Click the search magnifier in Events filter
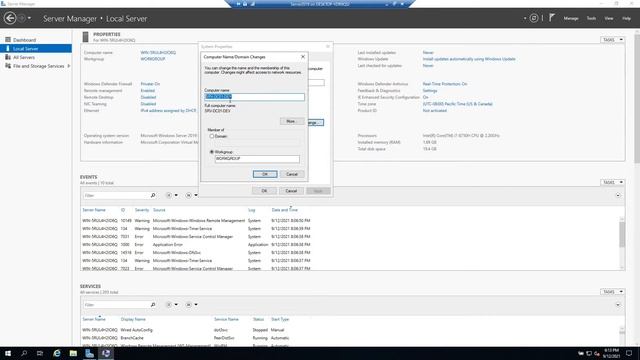Image resolution: width=640 pixels, height=360 pixels. tap(153, 196)
